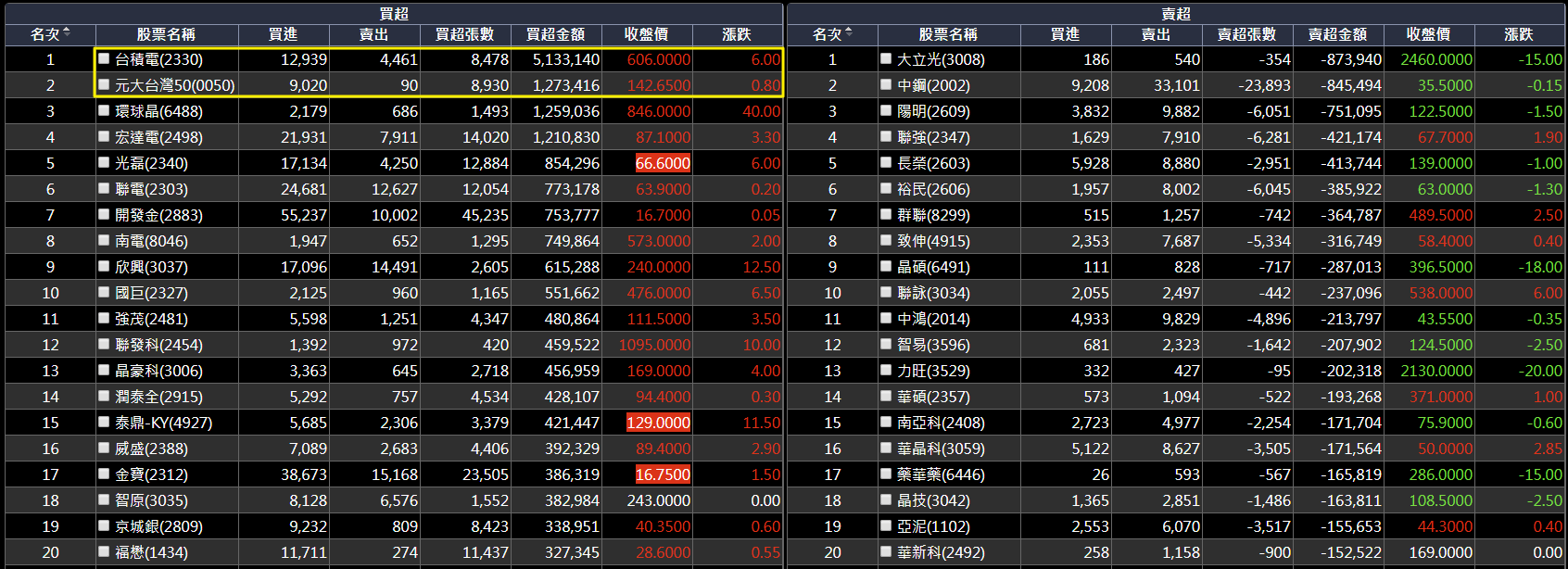Open stock 晶碩(6491)
The width and height of the screenshot is (1568, 569).
coord(933,267)
